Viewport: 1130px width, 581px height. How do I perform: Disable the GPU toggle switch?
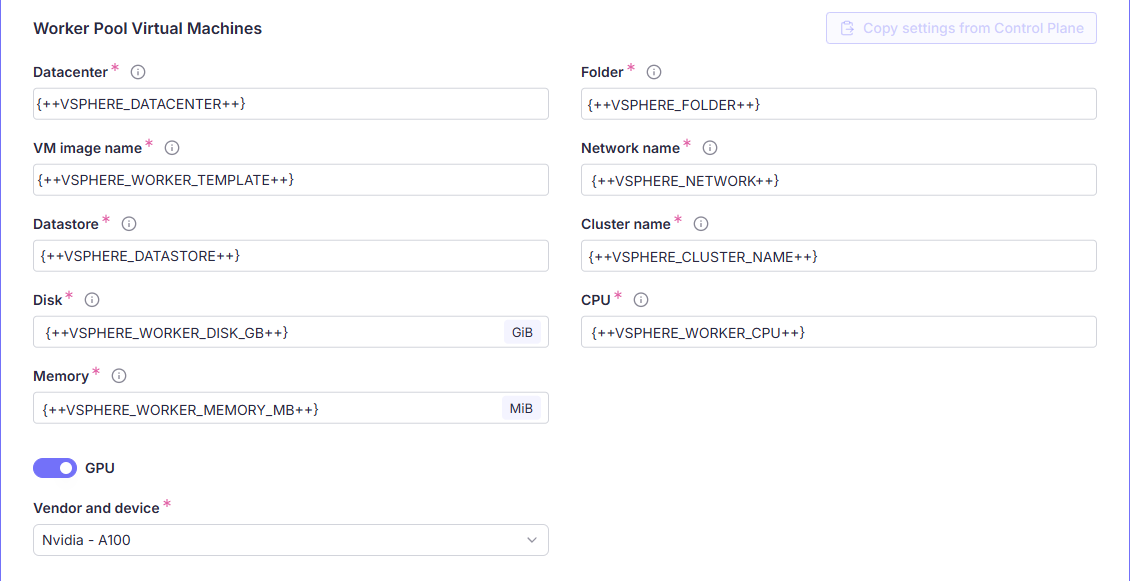click(x=55, y=468)
